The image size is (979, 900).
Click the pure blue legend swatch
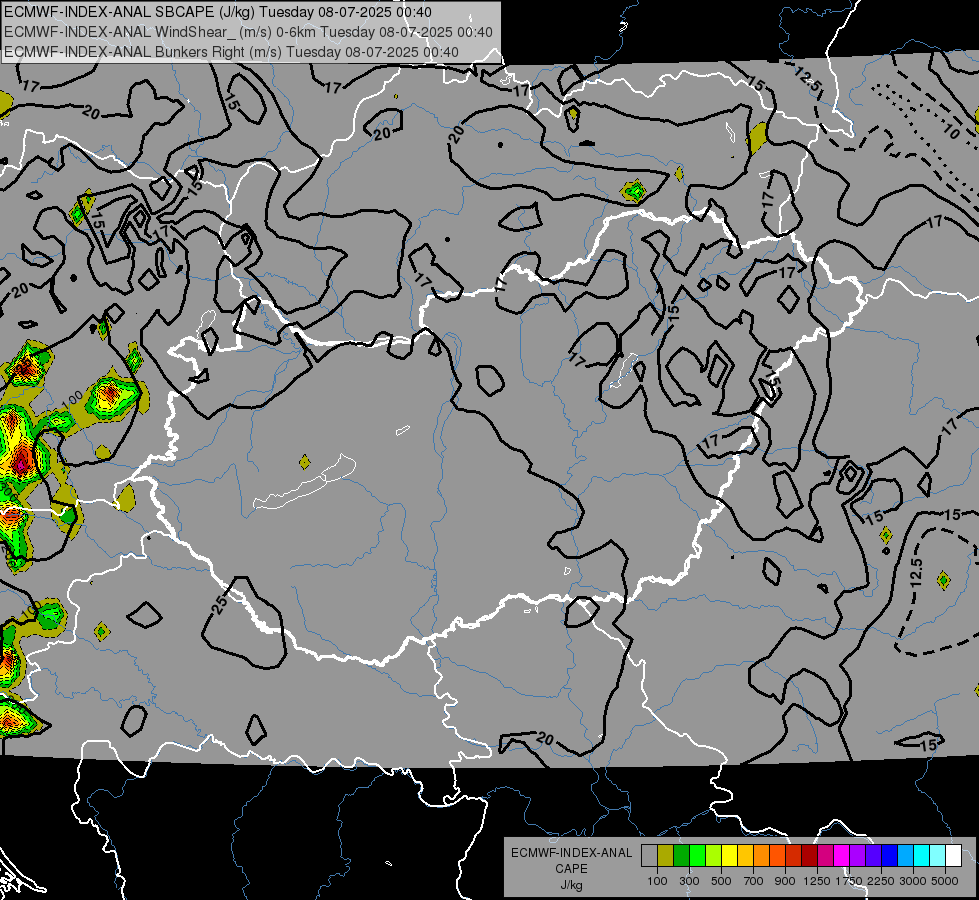tap(889, 855)
